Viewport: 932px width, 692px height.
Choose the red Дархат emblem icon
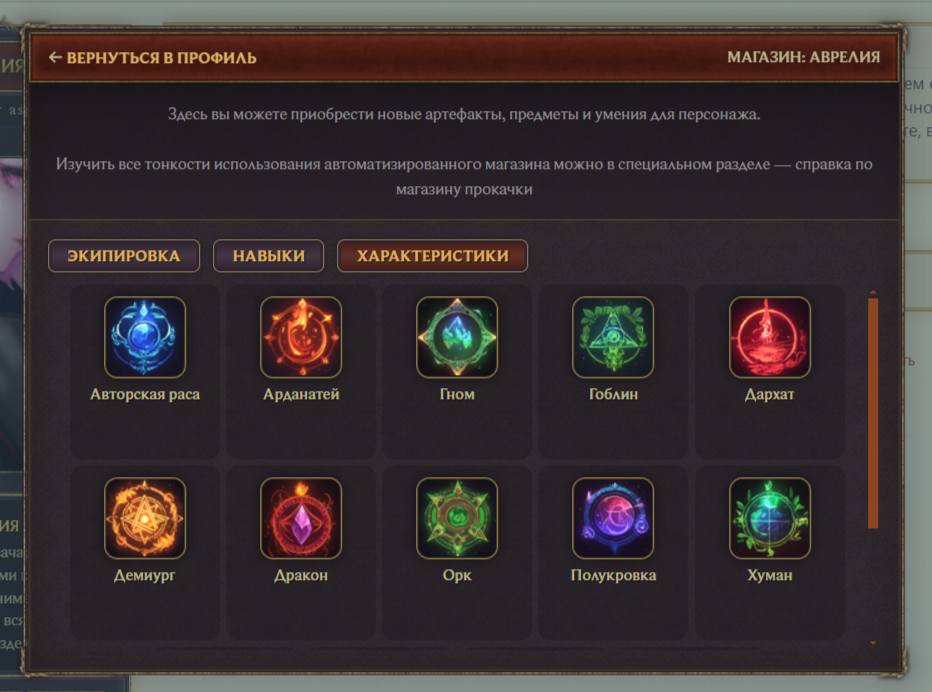point(770,337)
